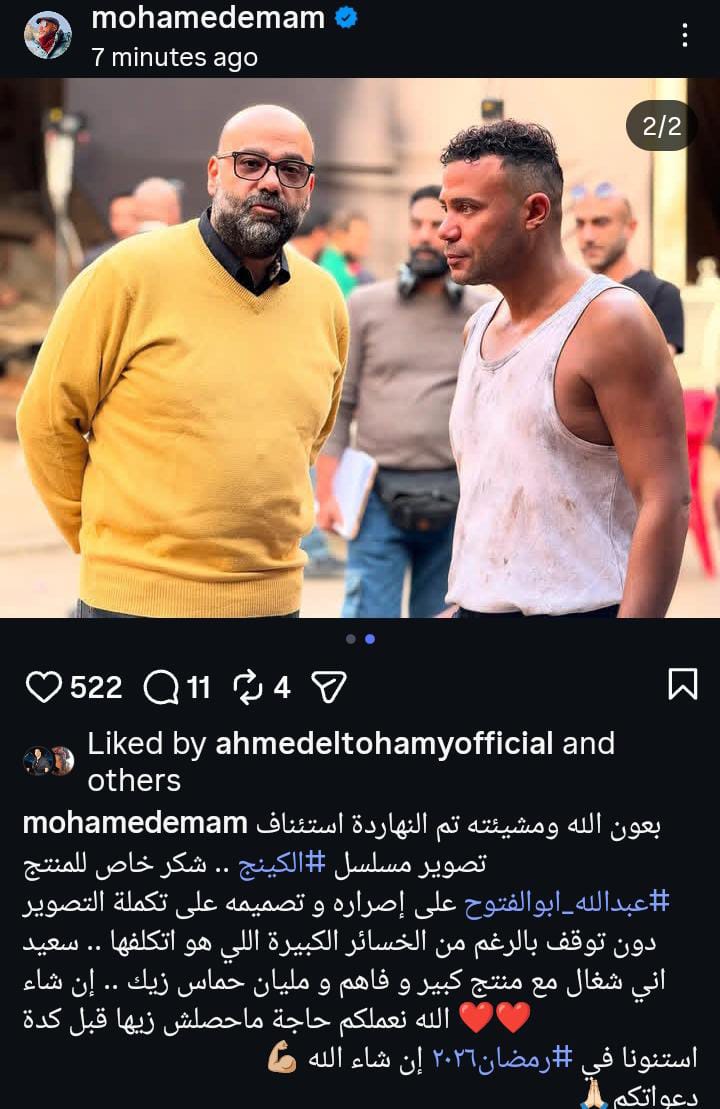Open ahmedeltohamyofficial profile link
Screen dimensions: 720x1109
[384, 743]
